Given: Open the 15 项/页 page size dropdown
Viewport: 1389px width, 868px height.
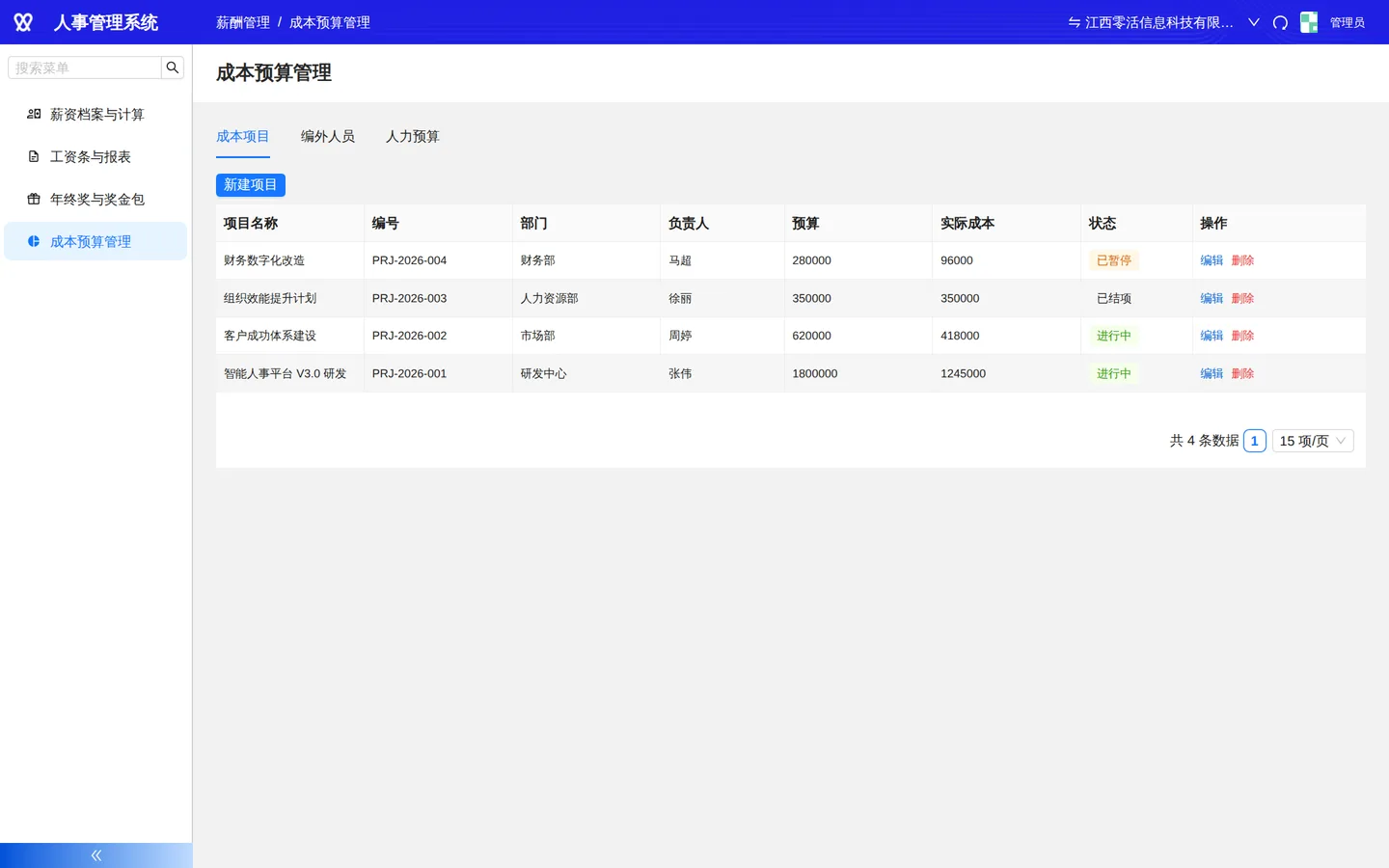Looking at the screenshot, I should click(1313, 441).
